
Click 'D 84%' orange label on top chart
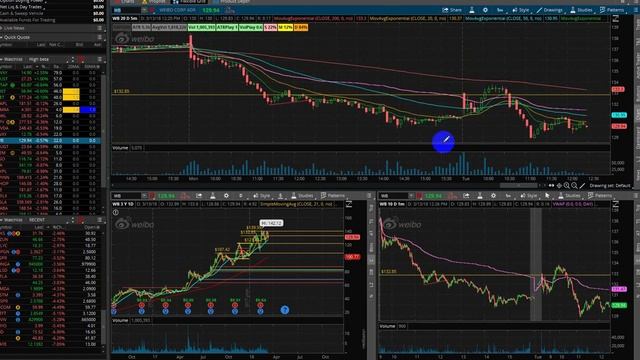coord(301,27)
